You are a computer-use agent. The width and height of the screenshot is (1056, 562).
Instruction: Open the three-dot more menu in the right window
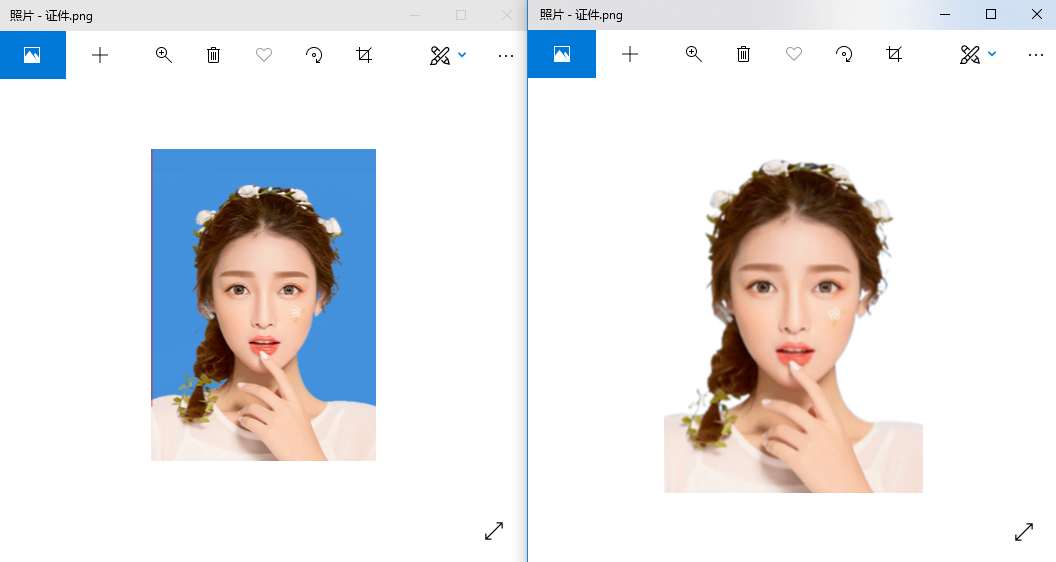[x=1036, y=55]
